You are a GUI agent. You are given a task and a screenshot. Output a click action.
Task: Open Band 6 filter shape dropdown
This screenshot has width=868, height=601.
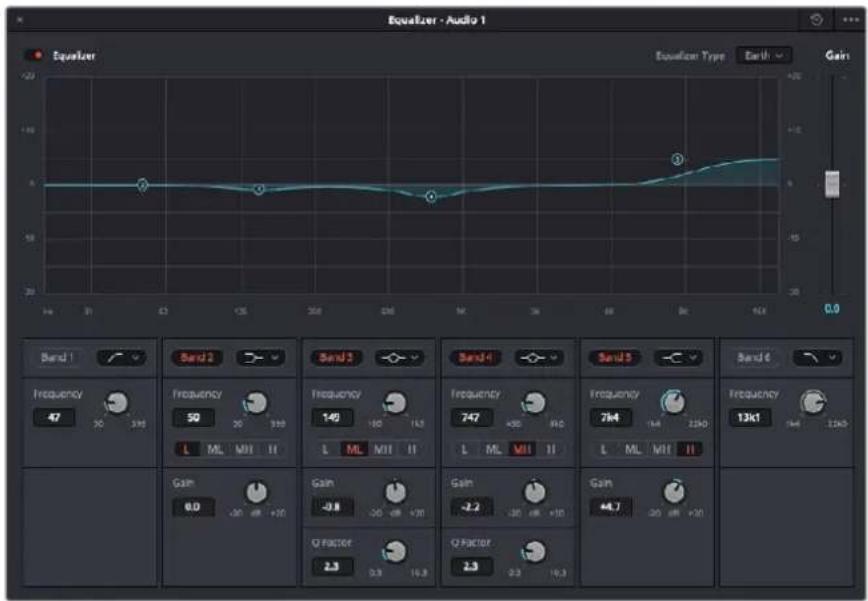click(818, 358)
